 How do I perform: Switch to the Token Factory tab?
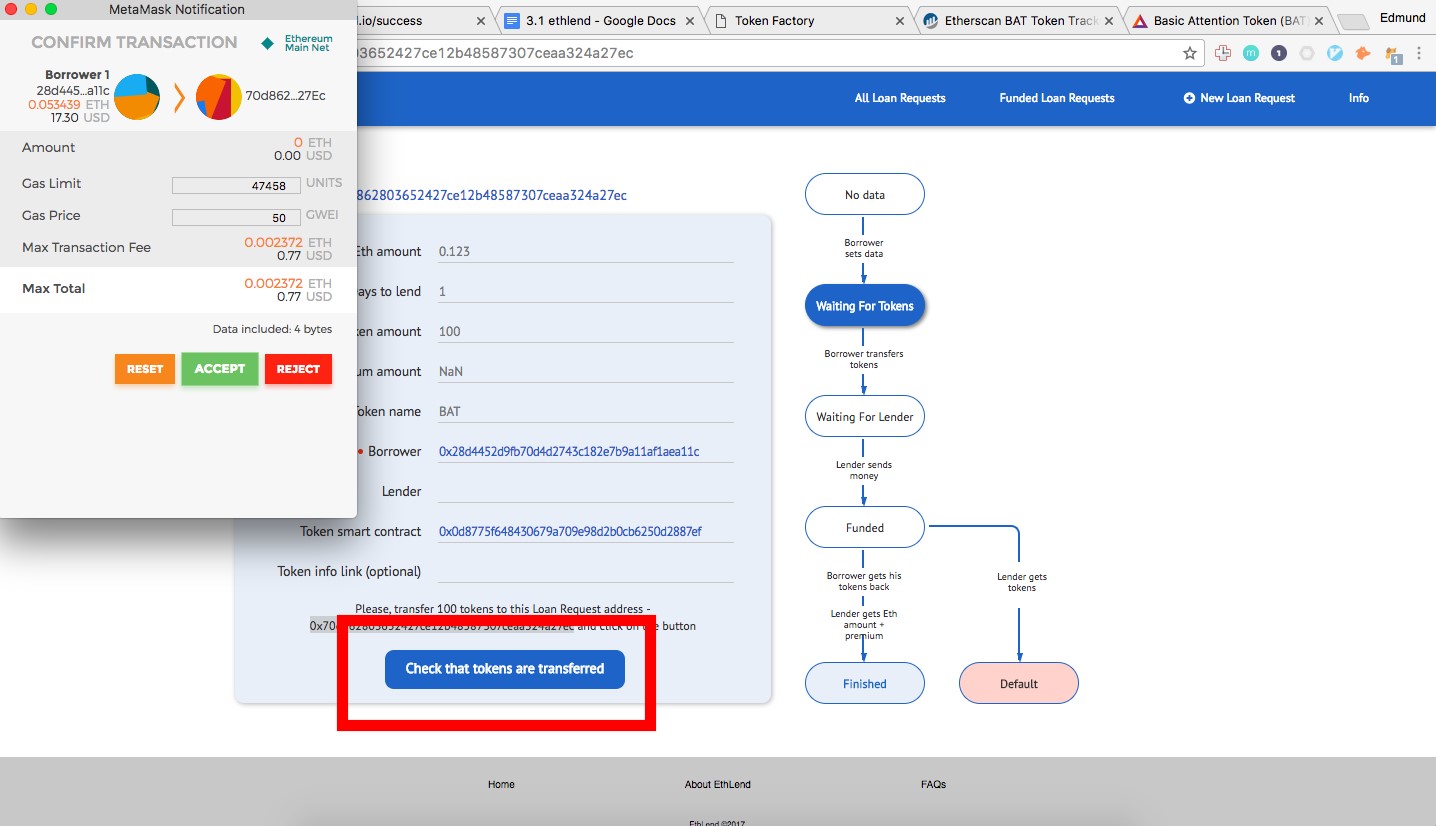(x=810, y=20)
